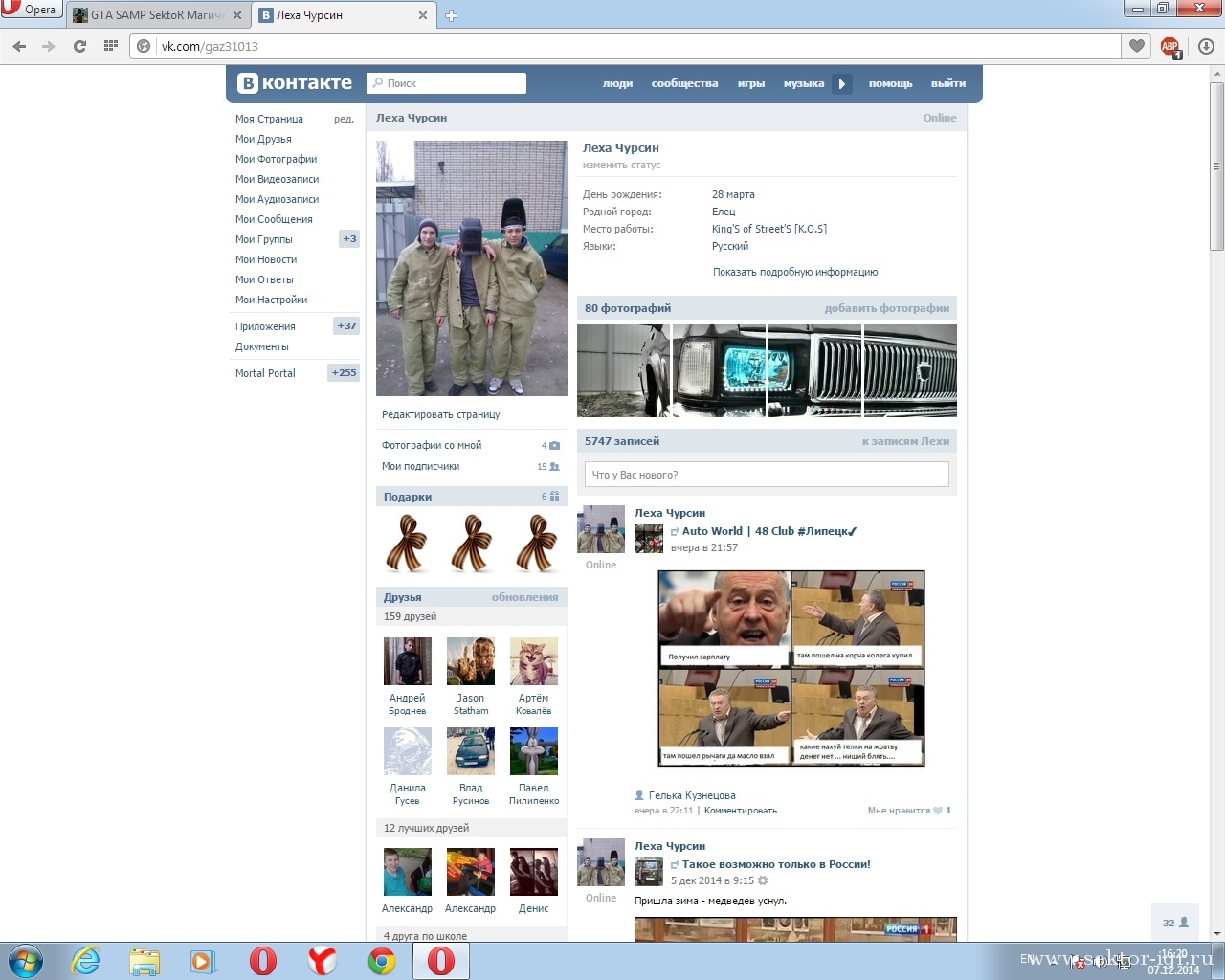Click Комментировать under the Zhirinovsky post

[740, 811]
